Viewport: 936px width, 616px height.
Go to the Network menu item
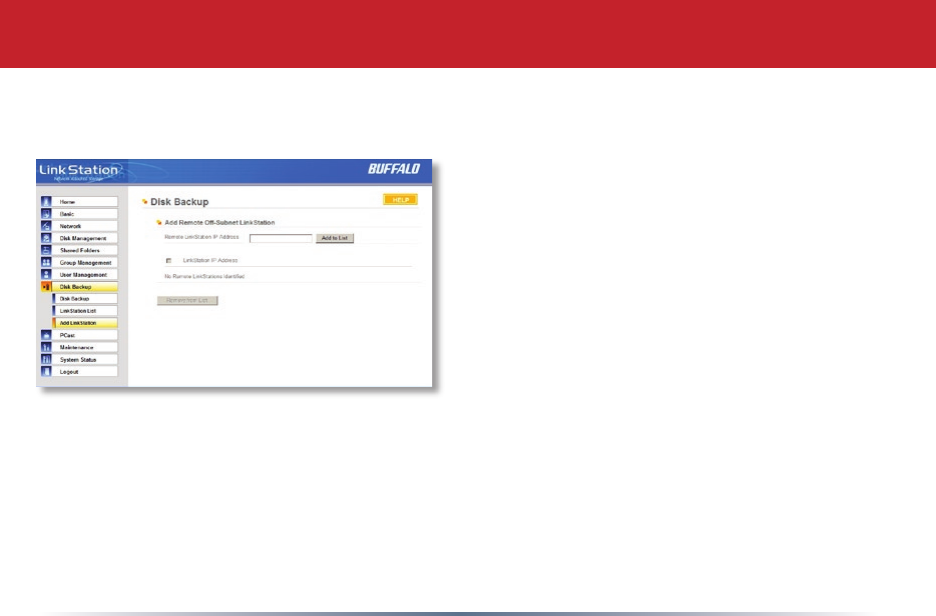(85, 226)
